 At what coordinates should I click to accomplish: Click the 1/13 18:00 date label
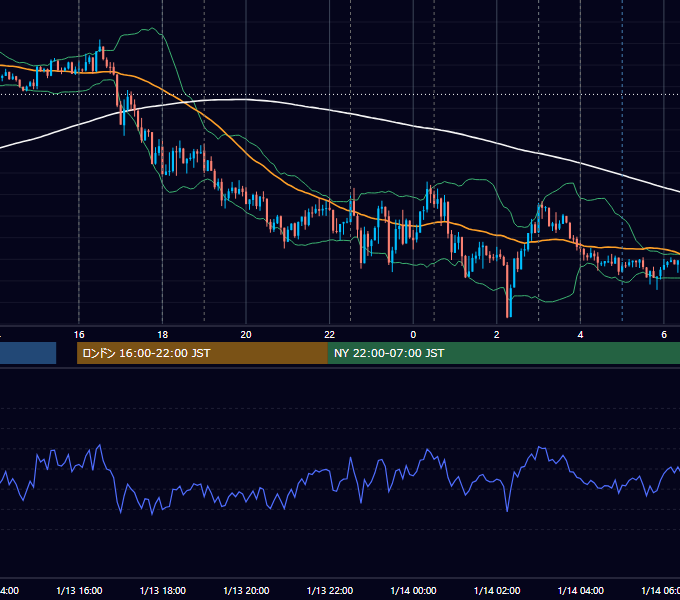pyautogui.click(x=163, y=591)
